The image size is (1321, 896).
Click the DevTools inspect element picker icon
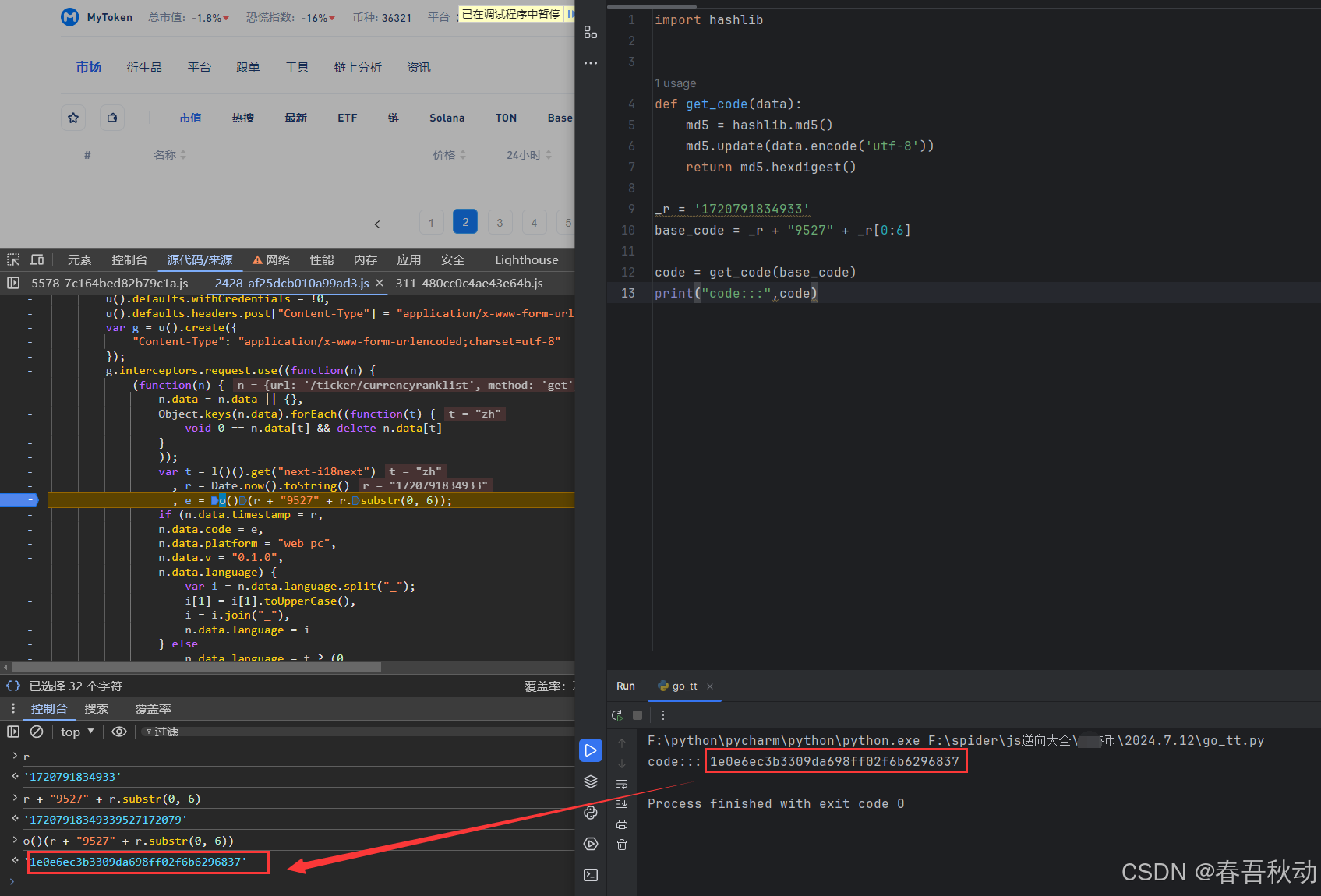[13, 259]
